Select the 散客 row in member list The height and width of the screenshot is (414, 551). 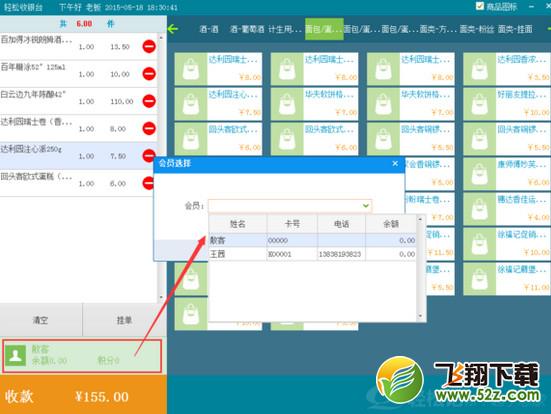(x=312, y=240)
